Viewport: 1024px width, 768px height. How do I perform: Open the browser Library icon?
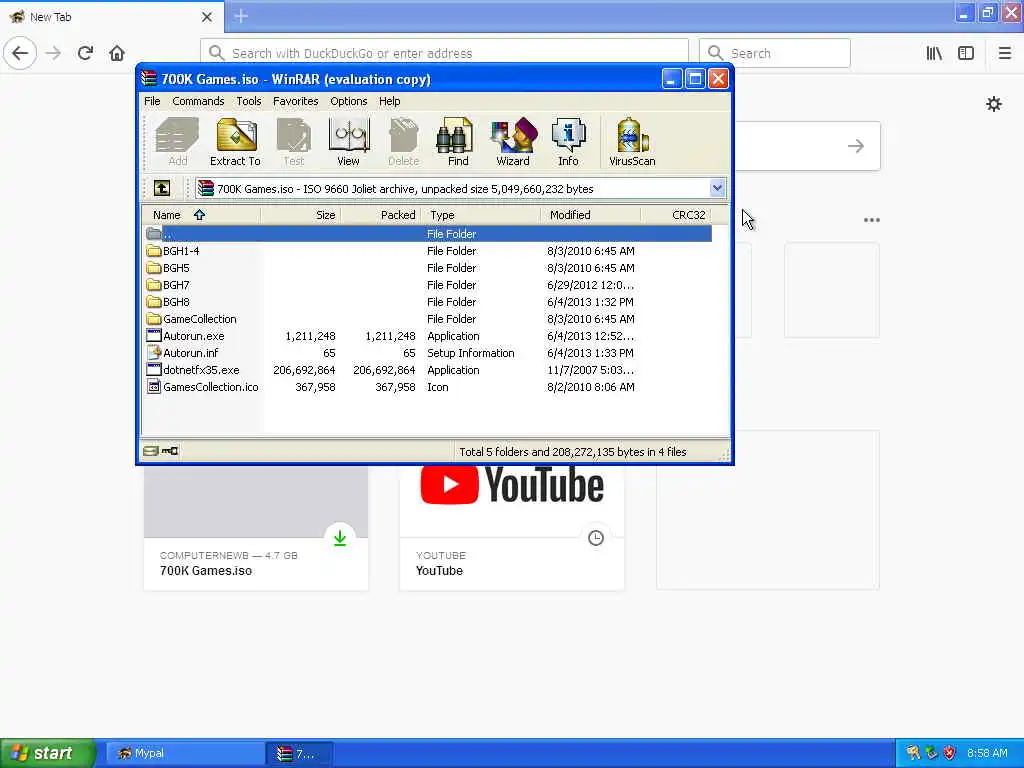coord(934,53)
